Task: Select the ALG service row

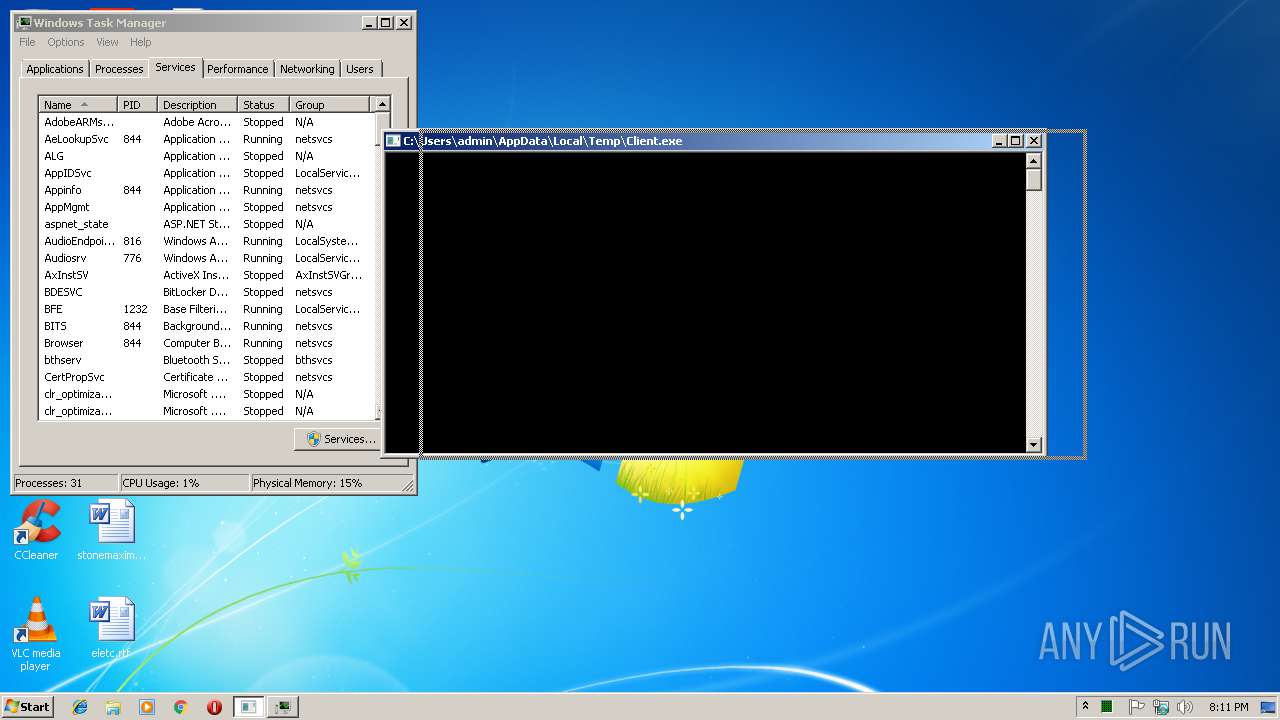Action: point(206,156)
